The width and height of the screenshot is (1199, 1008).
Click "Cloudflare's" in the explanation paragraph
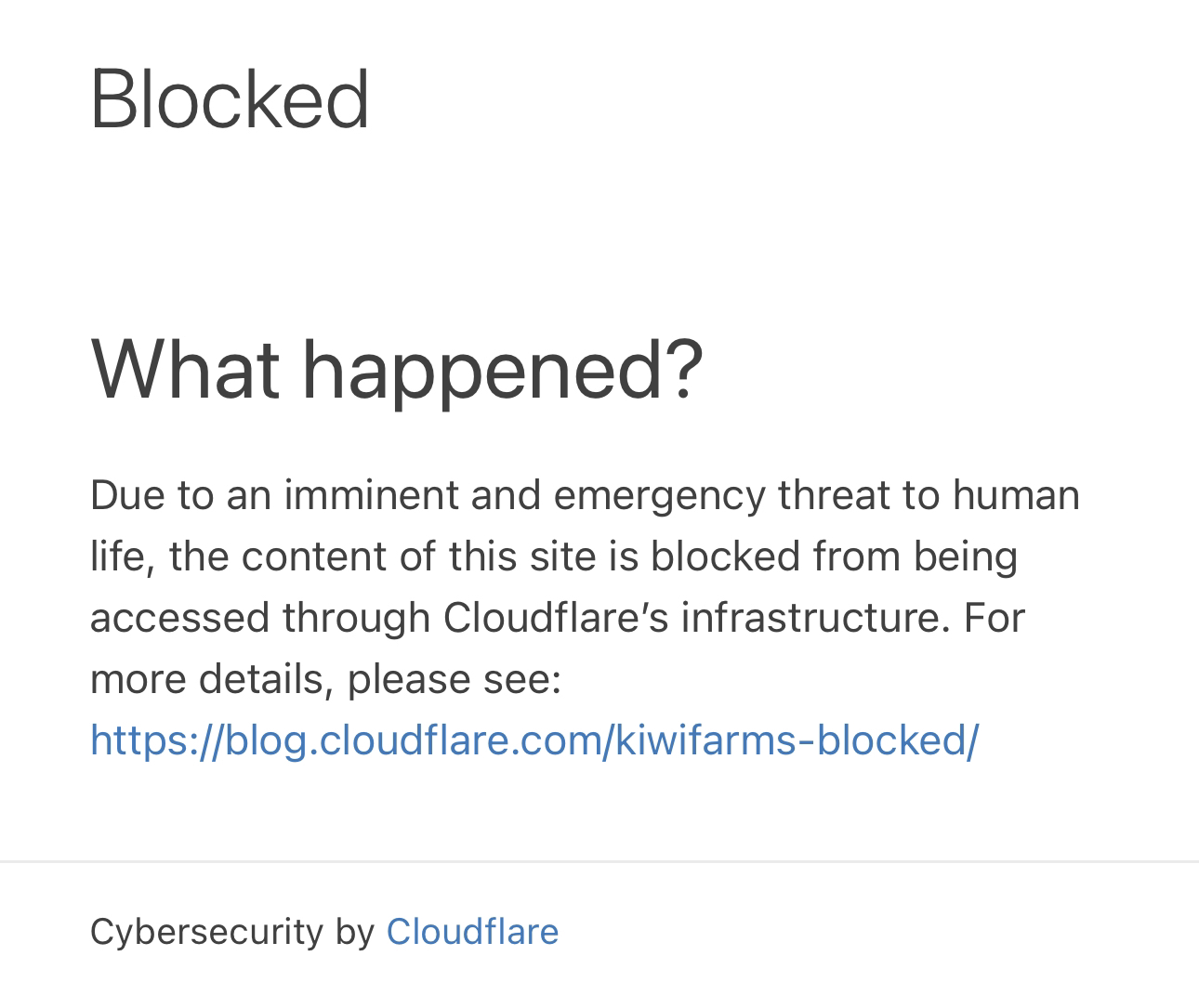coord(556,618)
